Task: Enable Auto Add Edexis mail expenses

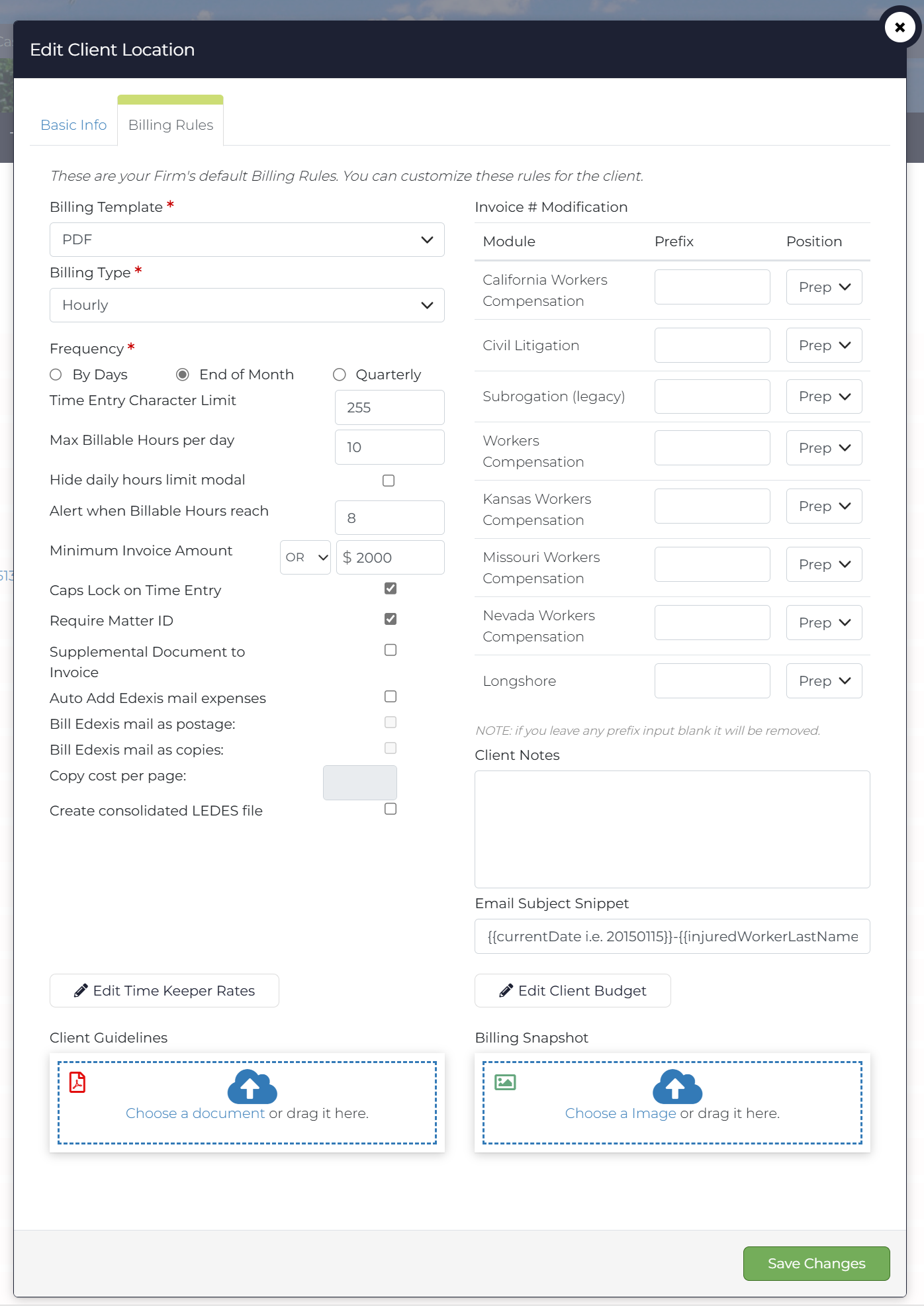Action: 391,696
